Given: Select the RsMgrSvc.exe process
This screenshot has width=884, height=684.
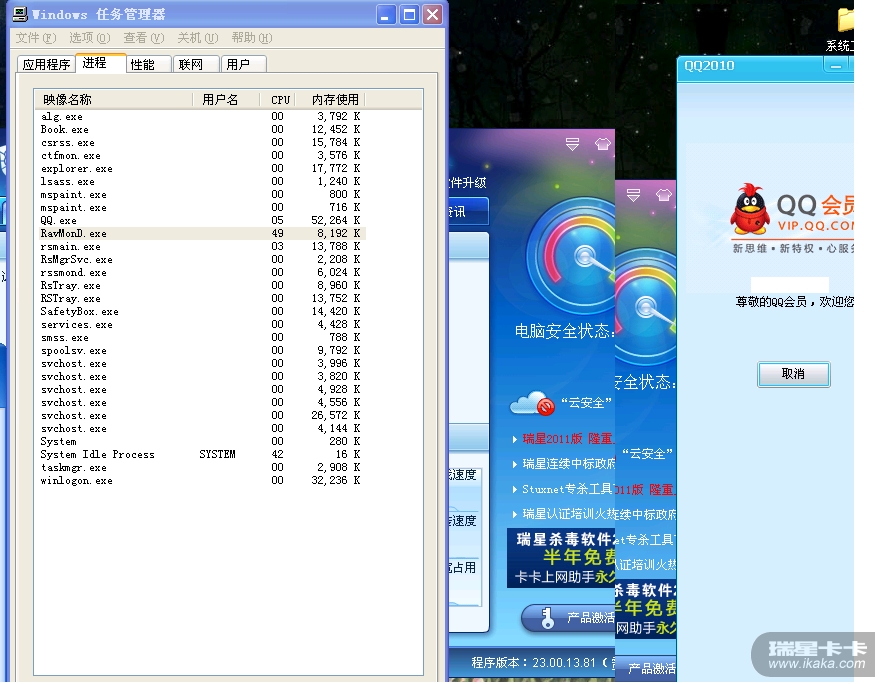Looking at the screenshot, I should click(x=201, y=259).
